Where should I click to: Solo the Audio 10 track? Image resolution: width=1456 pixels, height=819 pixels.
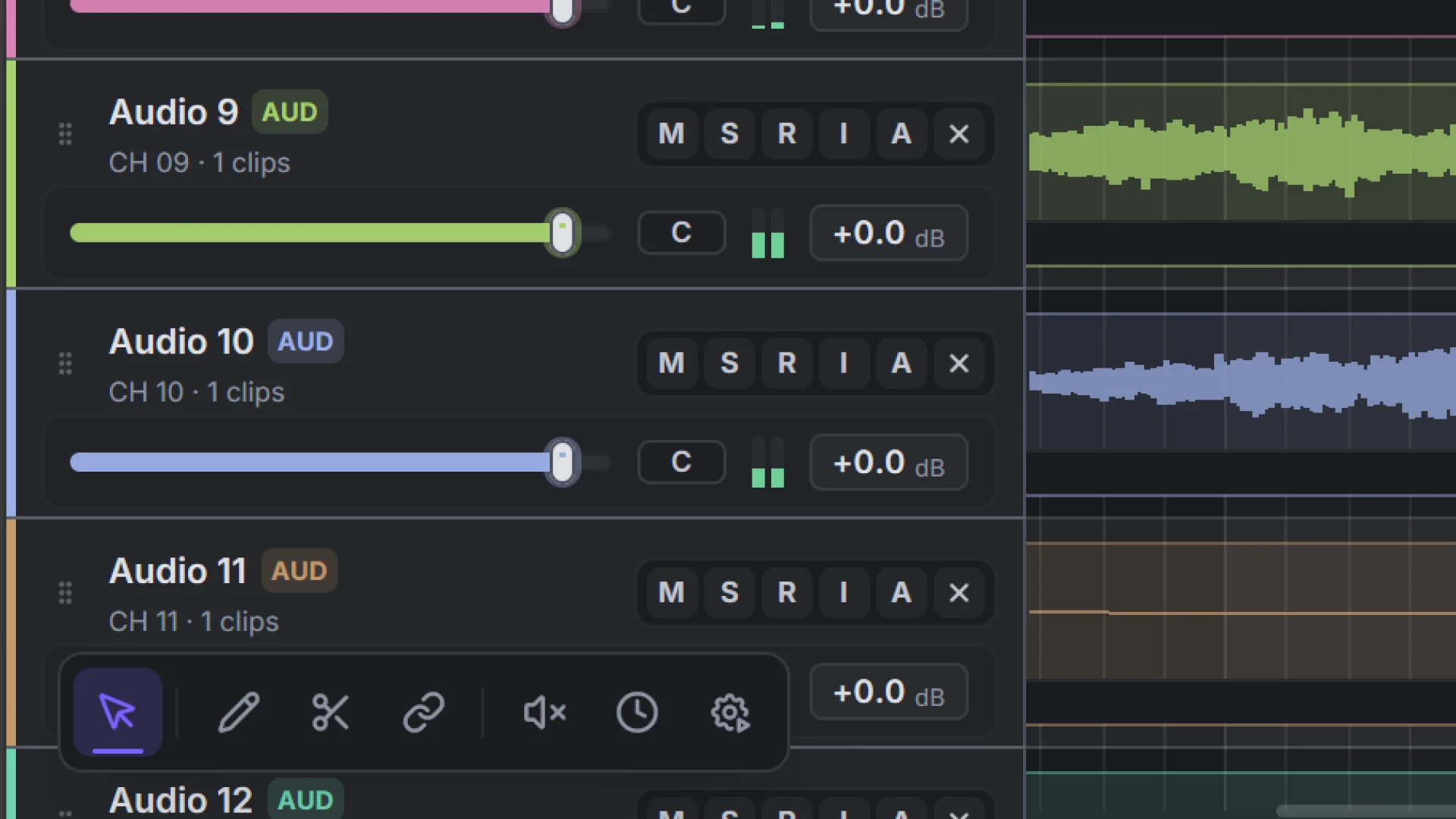(730, 363)
